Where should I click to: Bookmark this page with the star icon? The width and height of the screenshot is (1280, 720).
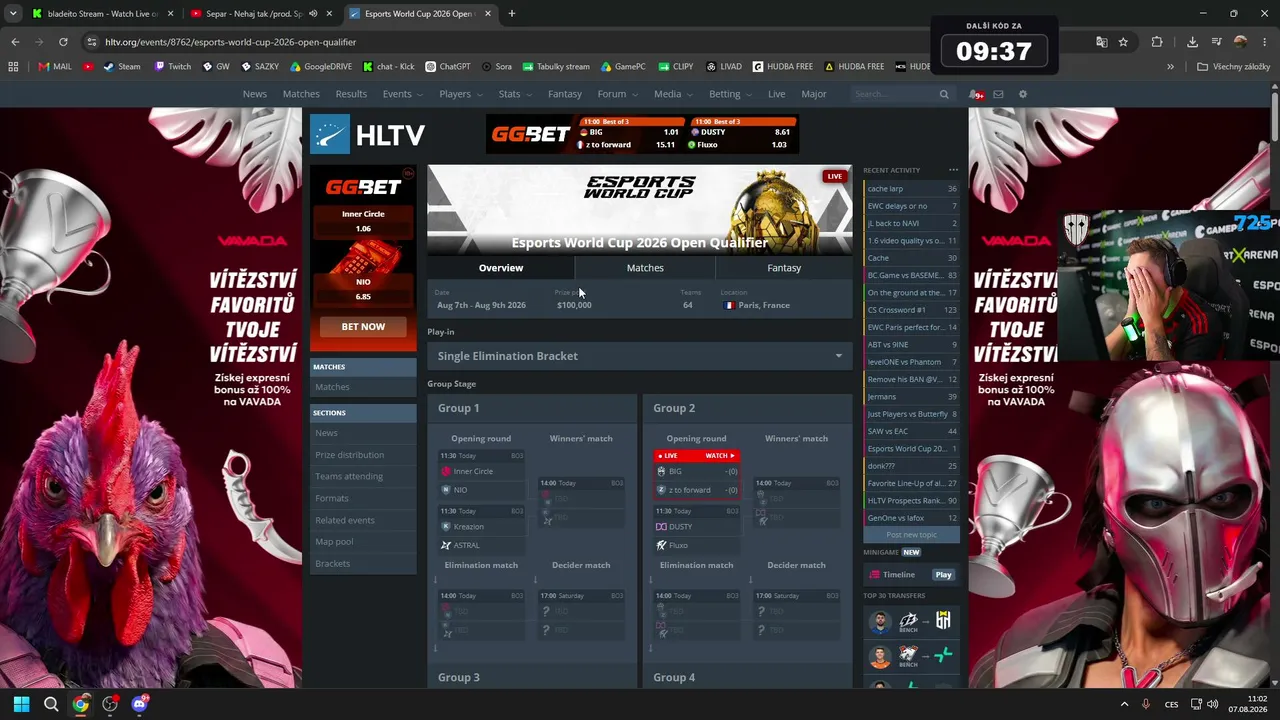pyautogui.click(x=1123, y=42)
